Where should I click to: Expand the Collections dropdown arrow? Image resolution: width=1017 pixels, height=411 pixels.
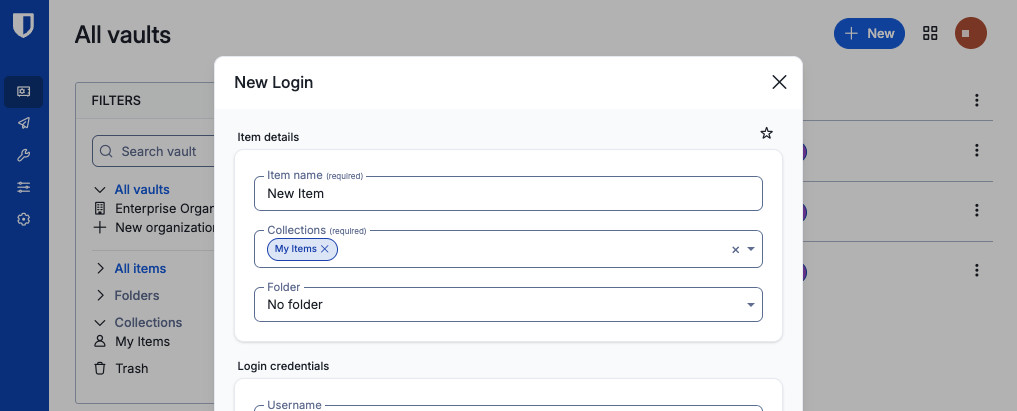click(x=751, y=250)
